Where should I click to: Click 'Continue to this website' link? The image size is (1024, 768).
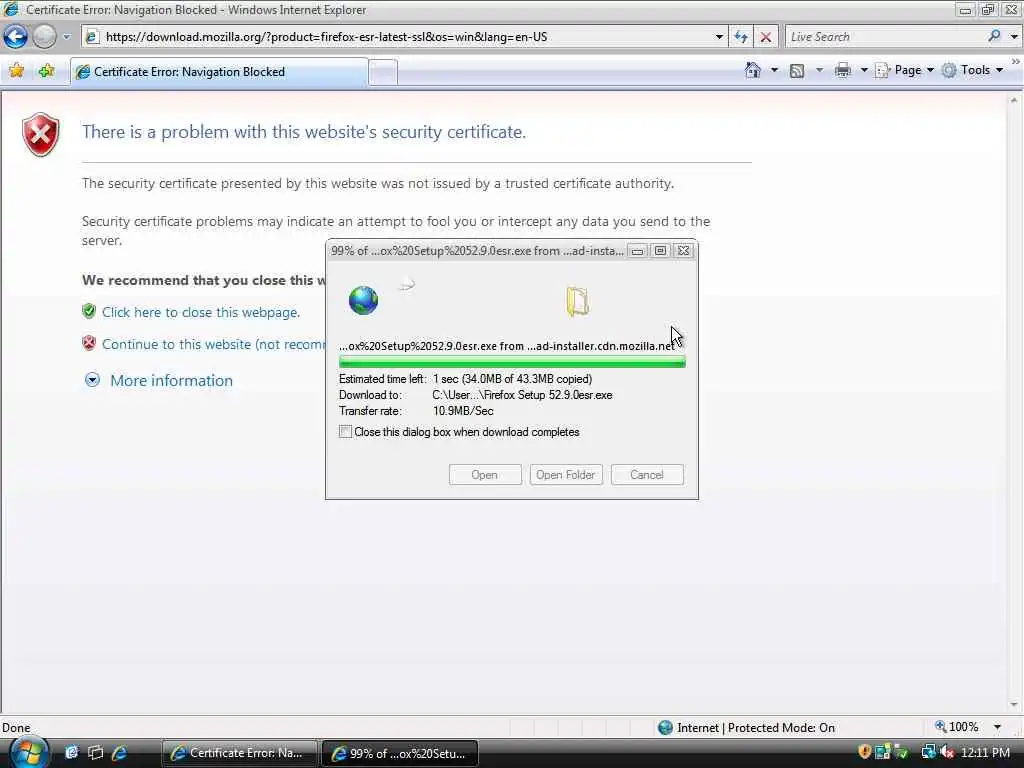click(x=213, y=344)
